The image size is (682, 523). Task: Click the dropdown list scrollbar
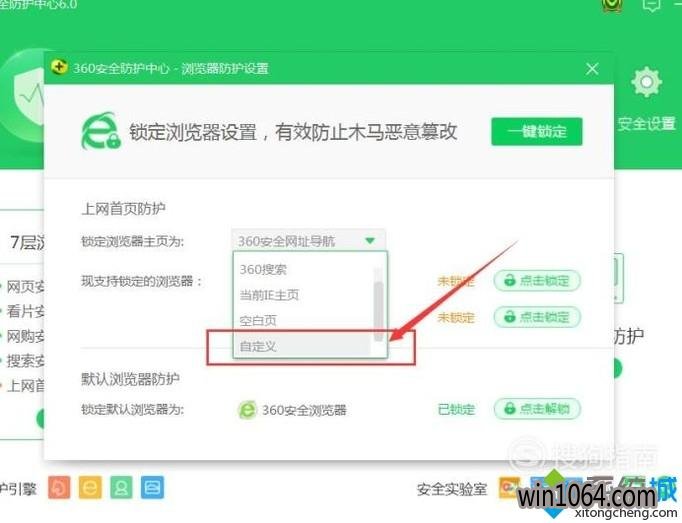379,310
